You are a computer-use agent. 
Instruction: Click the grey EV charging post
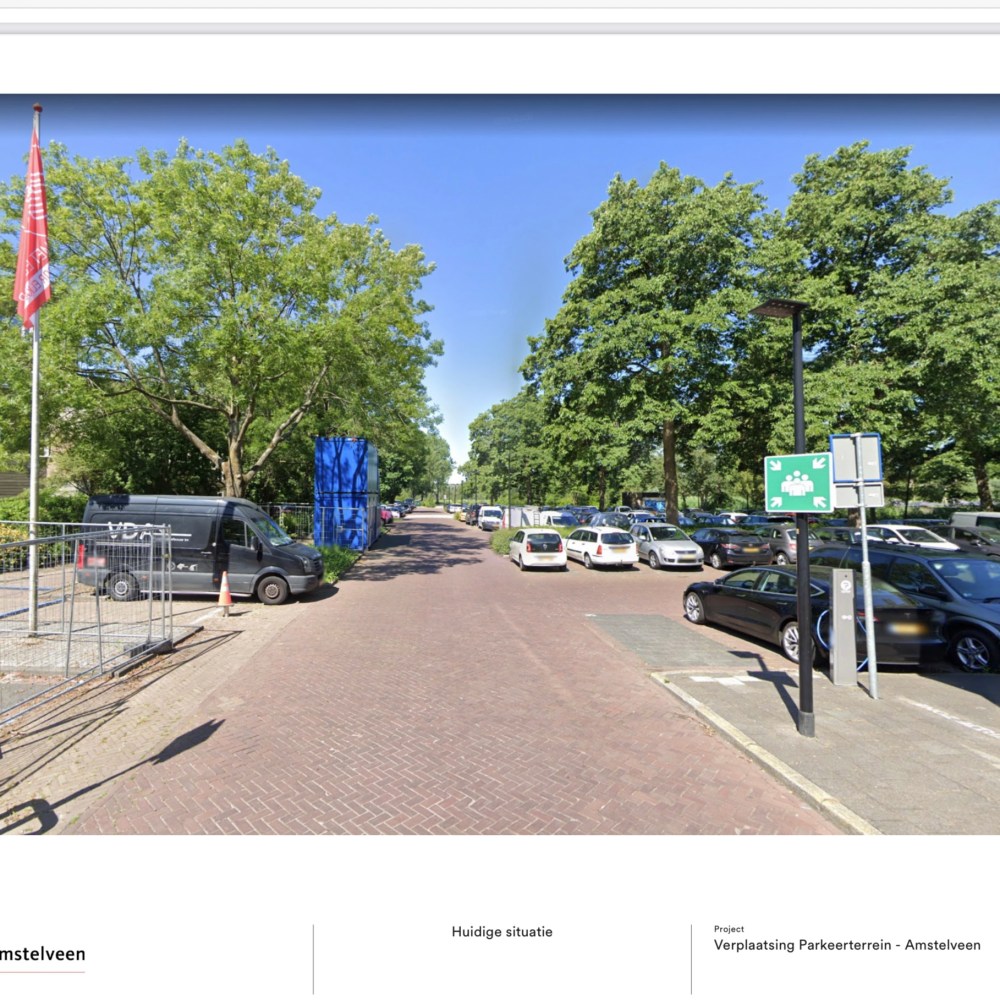(843, 626)
